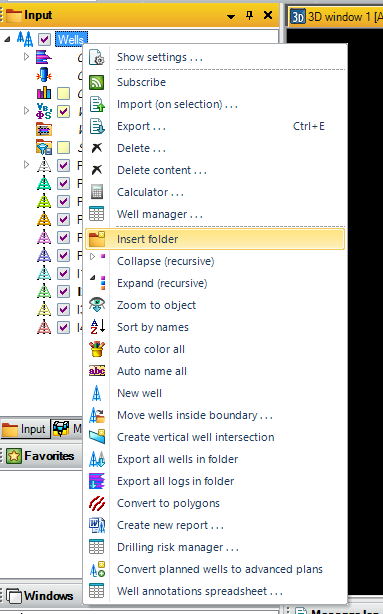Click the Input pane title bar
Image resolution: width=383 pixels, height=614 pixels.
[139, 15]
